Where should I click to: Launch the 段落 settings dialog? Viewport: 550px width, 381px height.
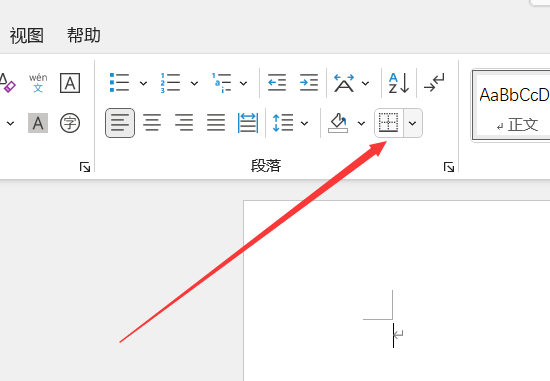click(449, 167)
